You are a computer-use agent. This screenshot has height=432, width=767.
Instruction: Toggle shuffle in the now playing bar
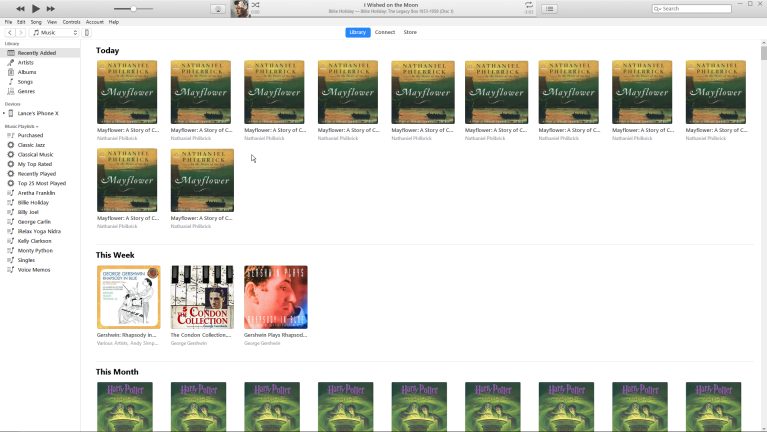[255, 5]
